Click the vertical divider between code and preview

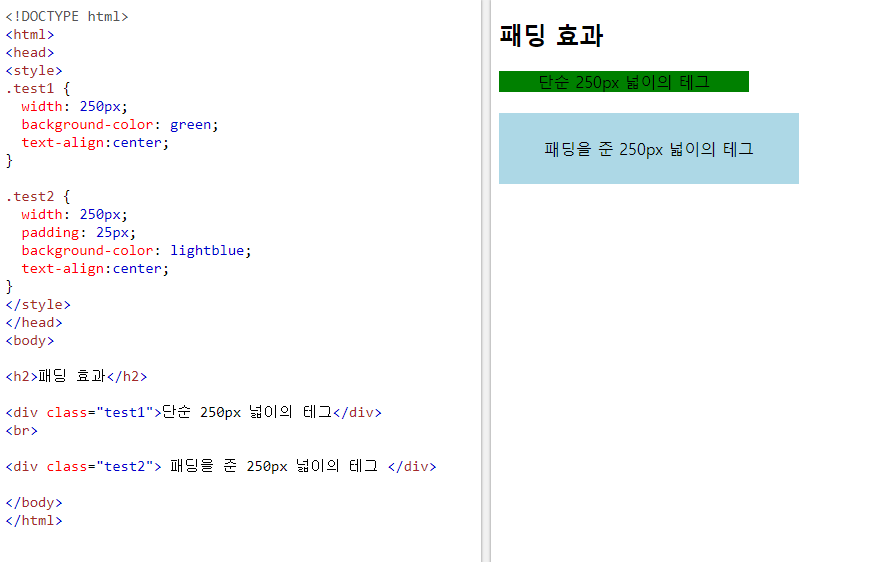point(486,281)
